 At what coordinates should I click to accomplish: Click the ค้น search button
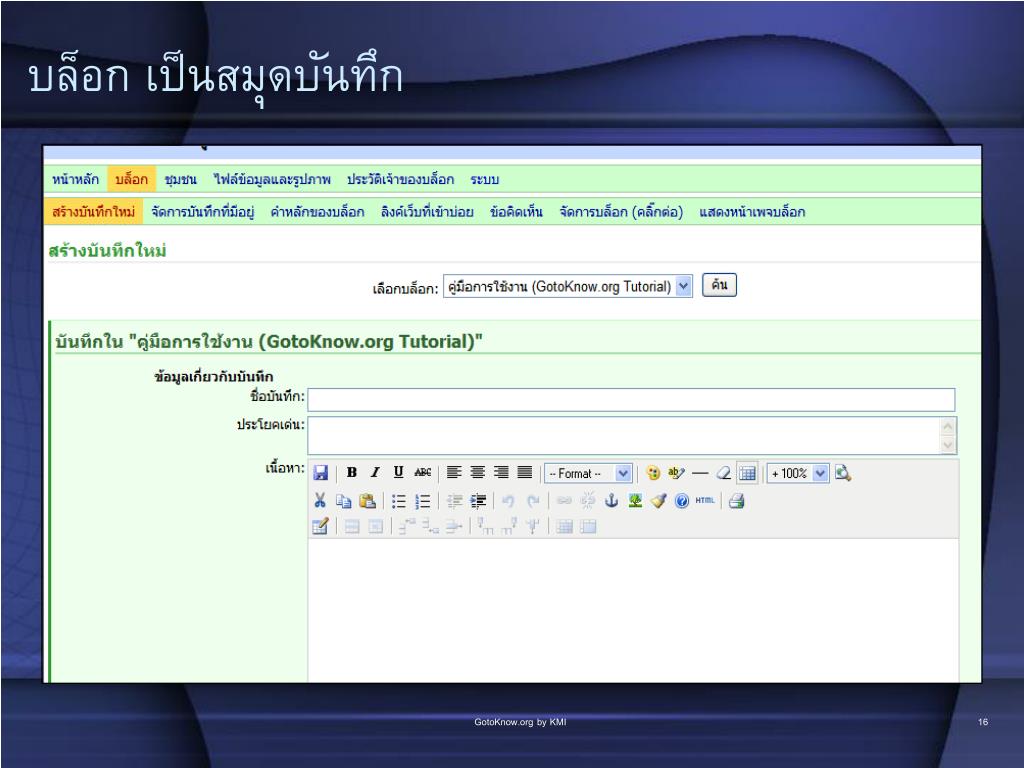719,285
